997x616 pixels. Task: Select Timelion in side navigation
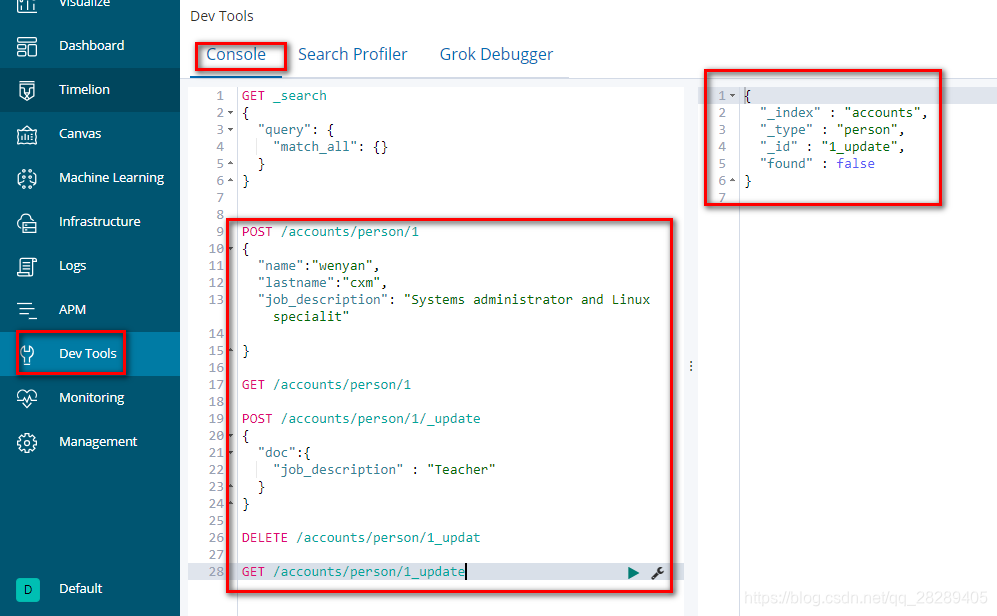click(x=85, y=90)
